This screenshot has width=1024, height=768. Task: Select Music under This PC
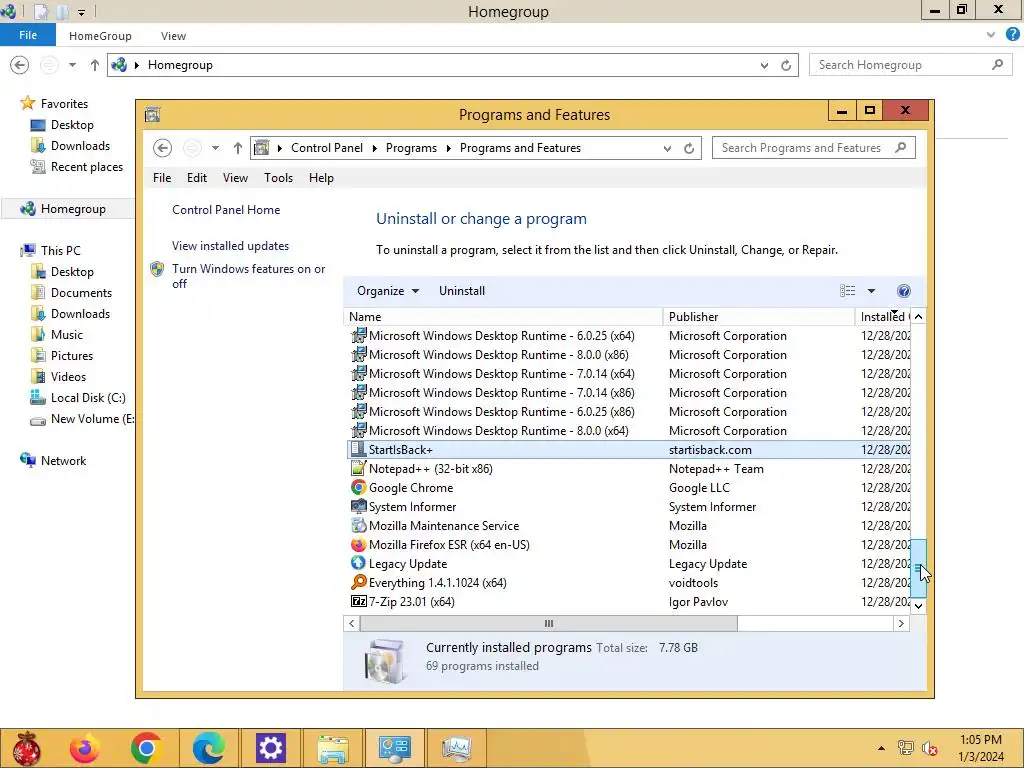pyautogui.click(x=67, y=334)
